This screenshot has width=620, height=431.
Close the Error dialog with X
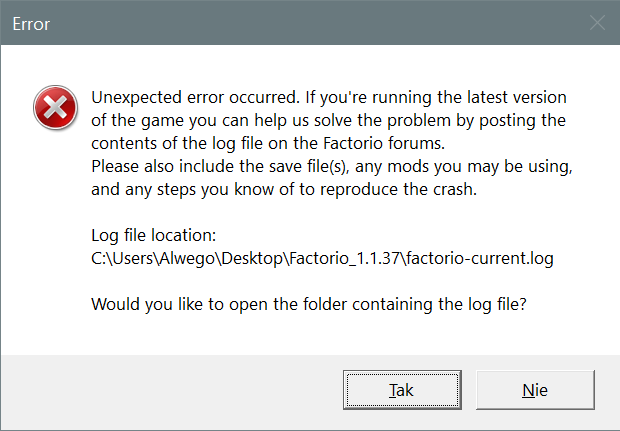point(597,22)
